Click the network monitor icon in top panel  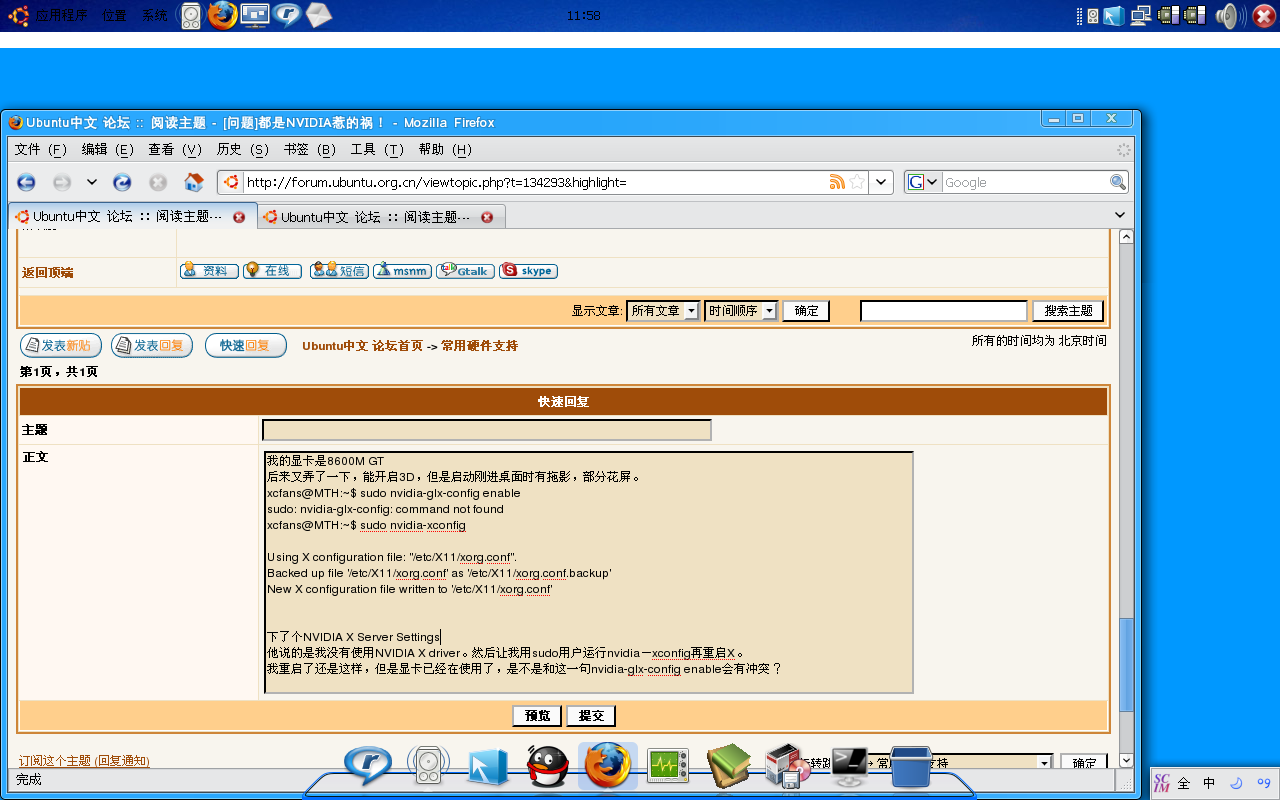click(x=1140, y=15)
